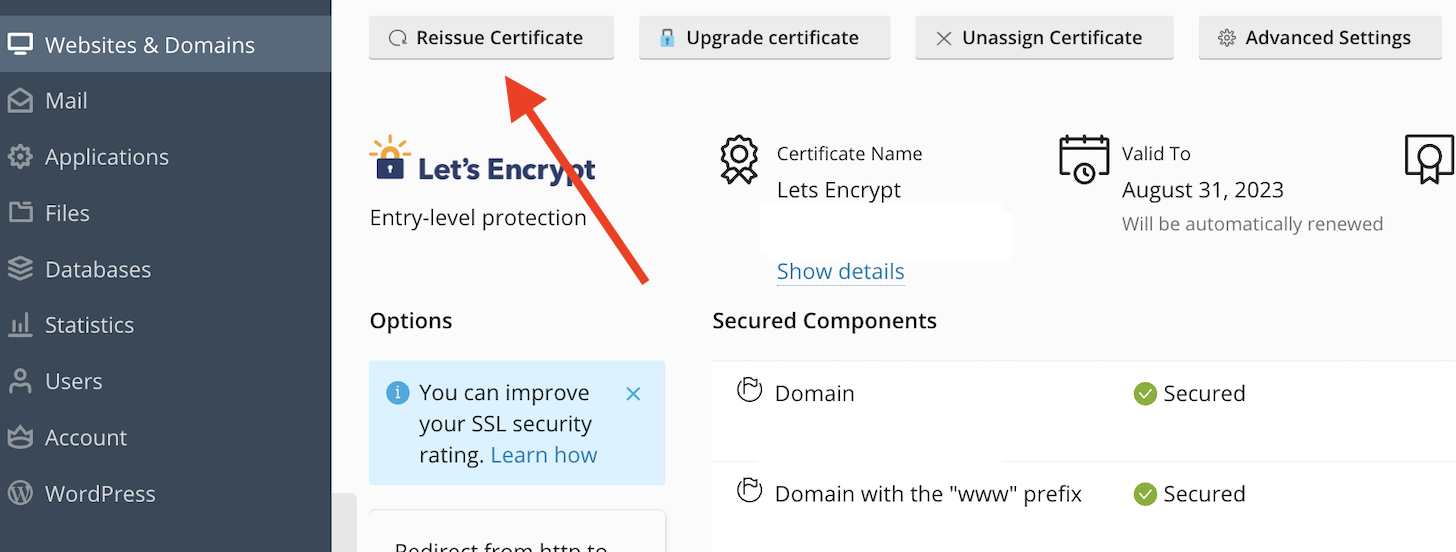The image size is (1456, 552).
Task: Click the green check for www prefix Secured
Action: tap(1145, 494)
